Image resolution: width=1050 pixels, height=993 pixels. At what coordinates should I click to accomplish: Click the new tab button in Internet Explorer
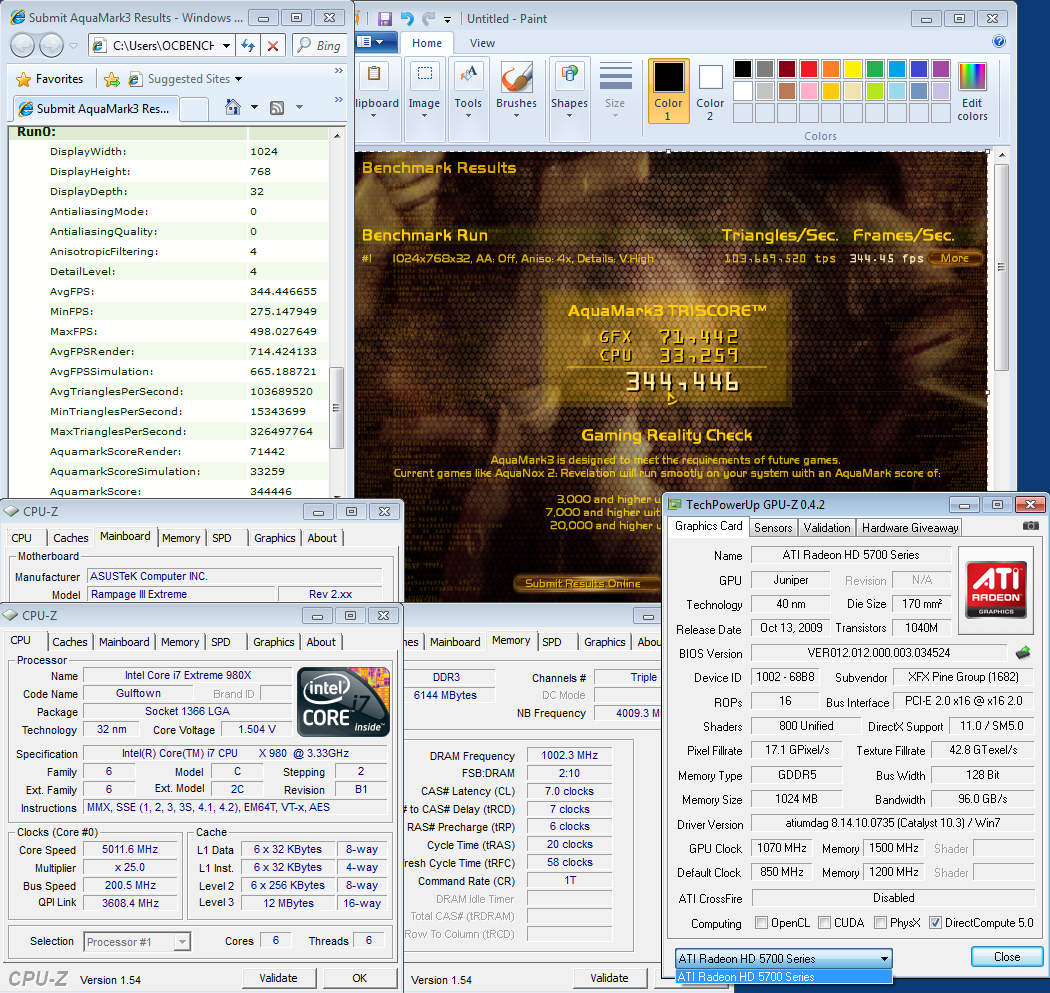[x=194, y=108]
